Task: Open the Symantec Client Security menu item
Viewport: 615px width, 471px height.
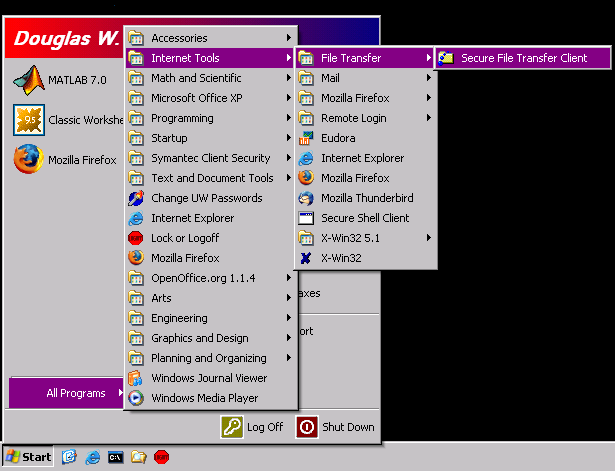Action: tap(210, 158)
